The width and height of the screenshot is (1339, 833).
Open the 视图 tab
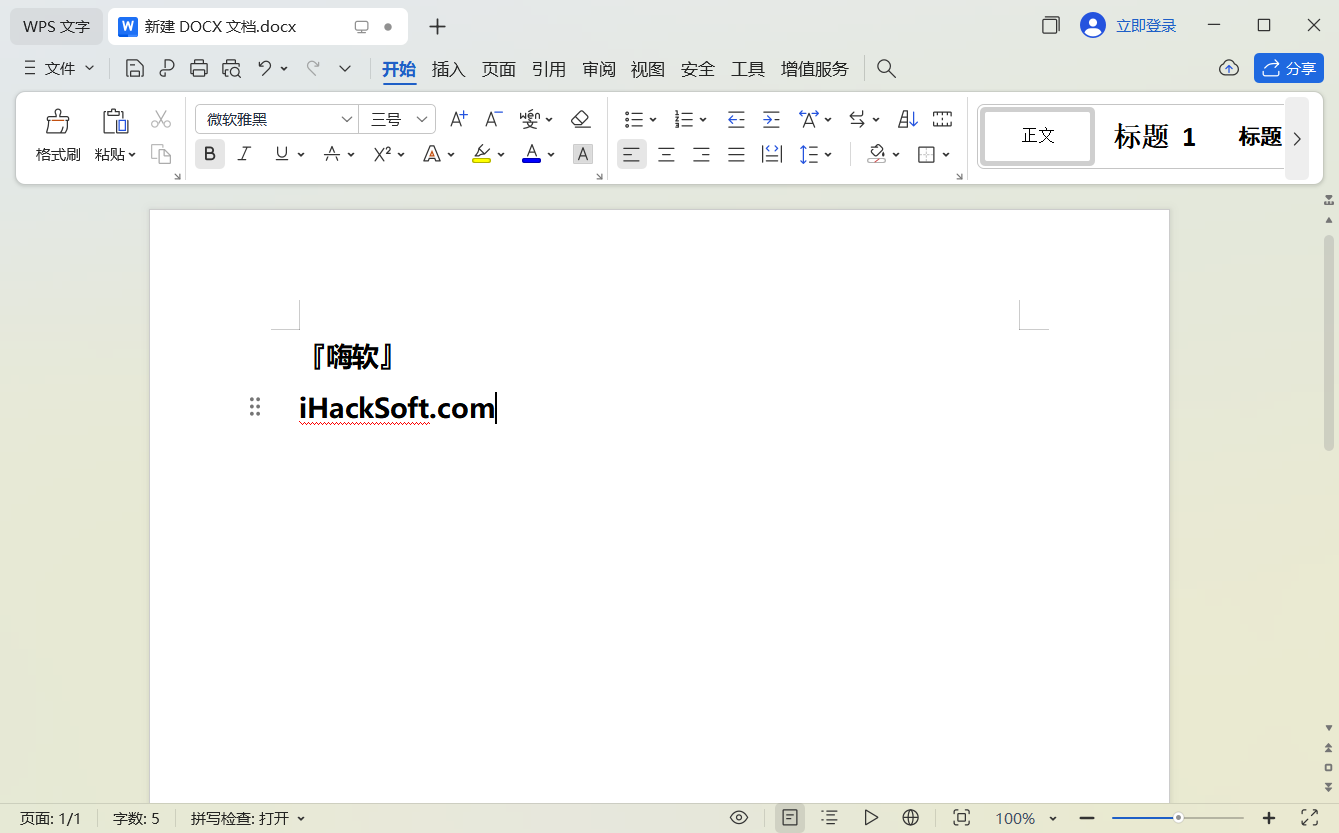[x=648, y=69]
